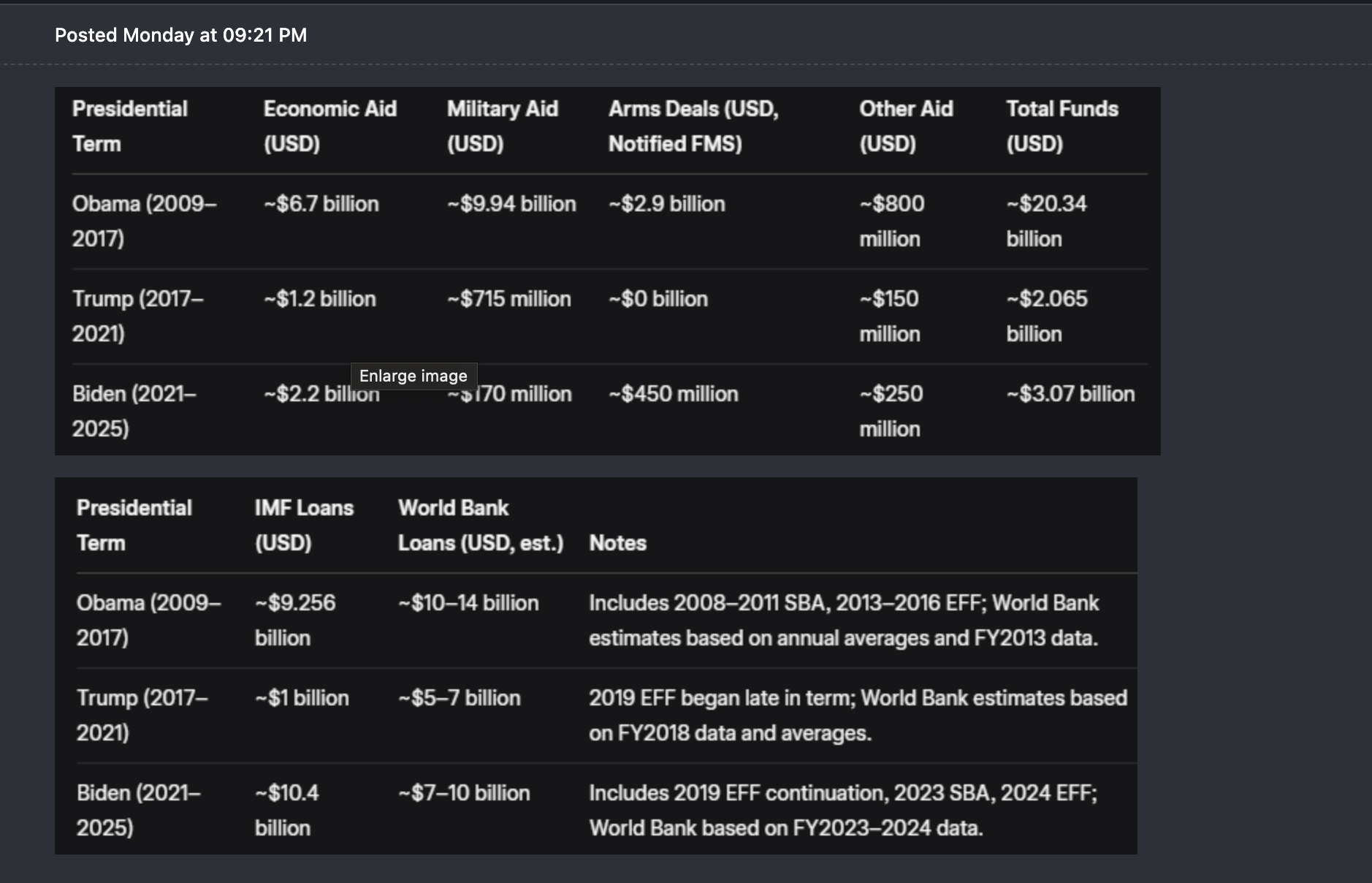Image resolution: width=1372 pixels, height=883 pixels.
Task: Click the 'World Bank Loans (USD, est.)' header
Action: [481, 526]
